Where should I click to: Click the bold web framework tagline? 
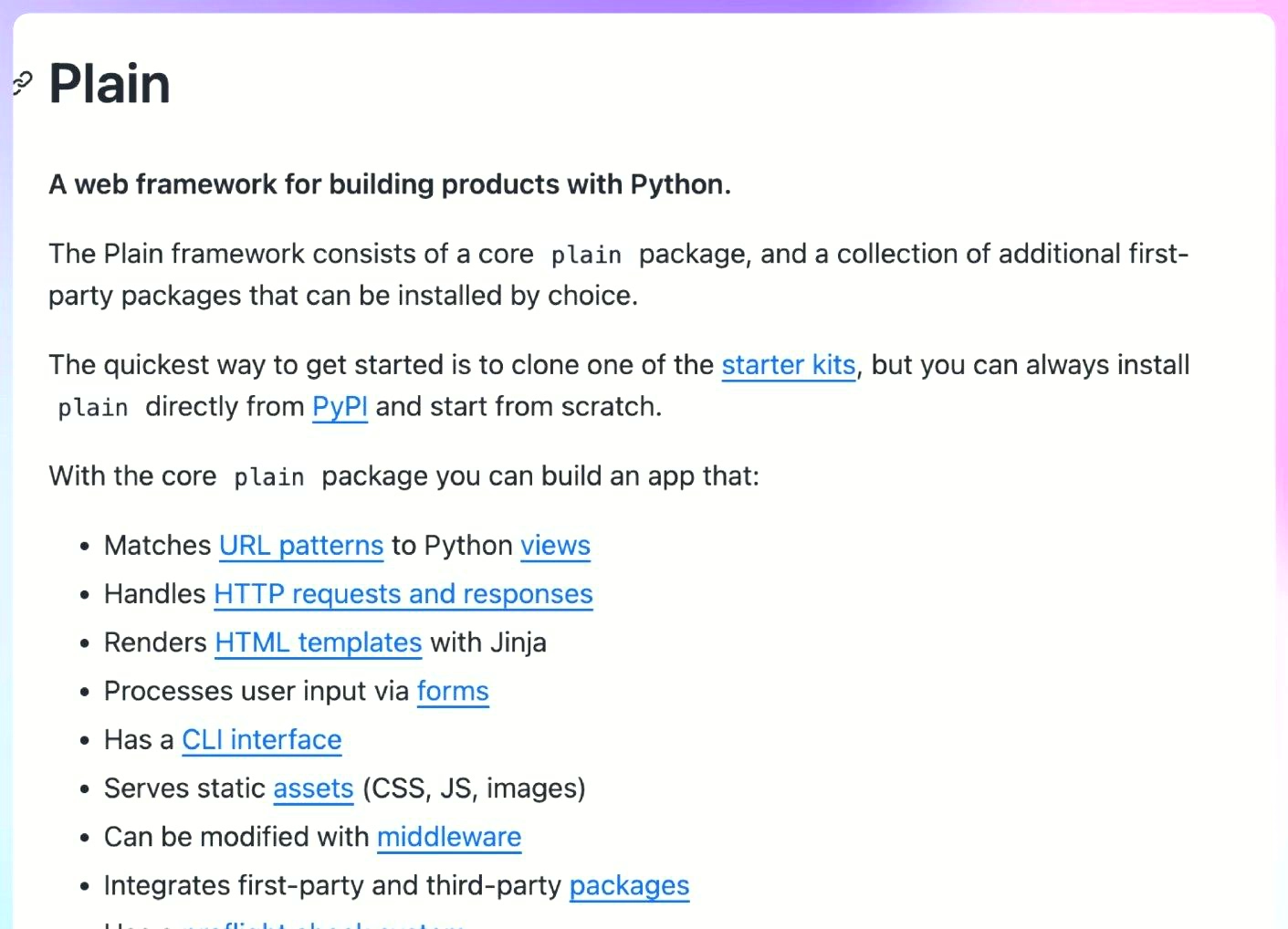tap(390, 184)
